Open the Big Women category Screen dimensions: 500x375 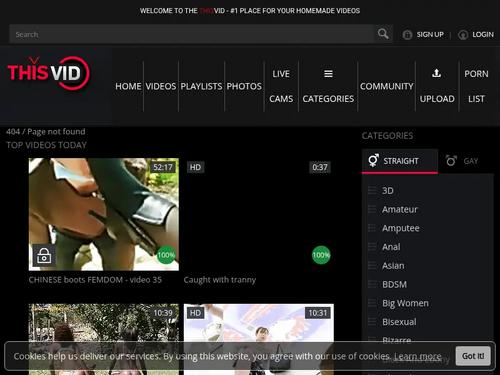pyautogui.click(x=405, y=303)
